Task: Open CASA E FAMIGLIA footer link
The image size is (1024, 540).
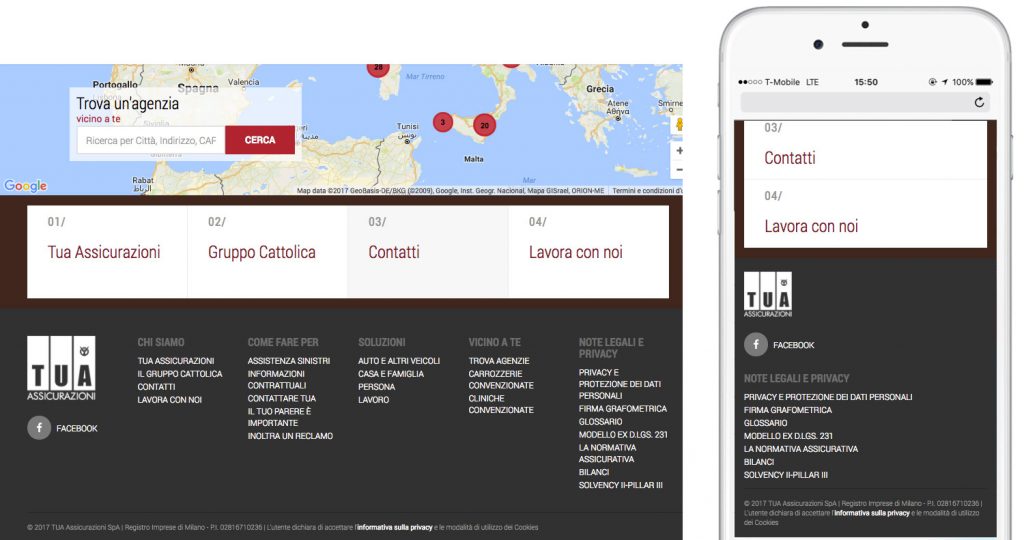Action: (x=391, y=374)
